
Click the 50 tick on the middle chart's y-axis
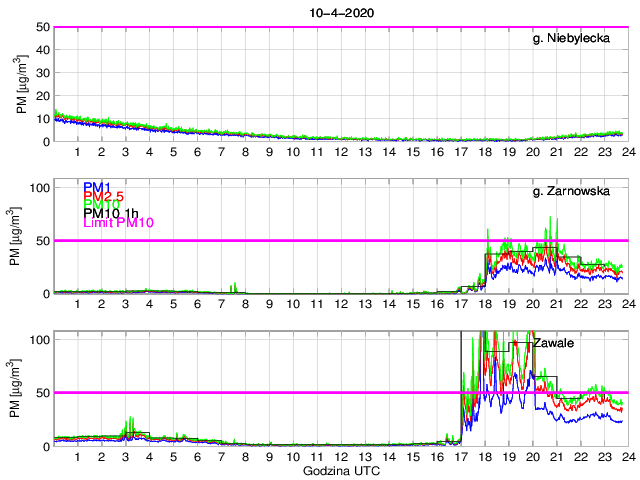click(x=43, y=241)
